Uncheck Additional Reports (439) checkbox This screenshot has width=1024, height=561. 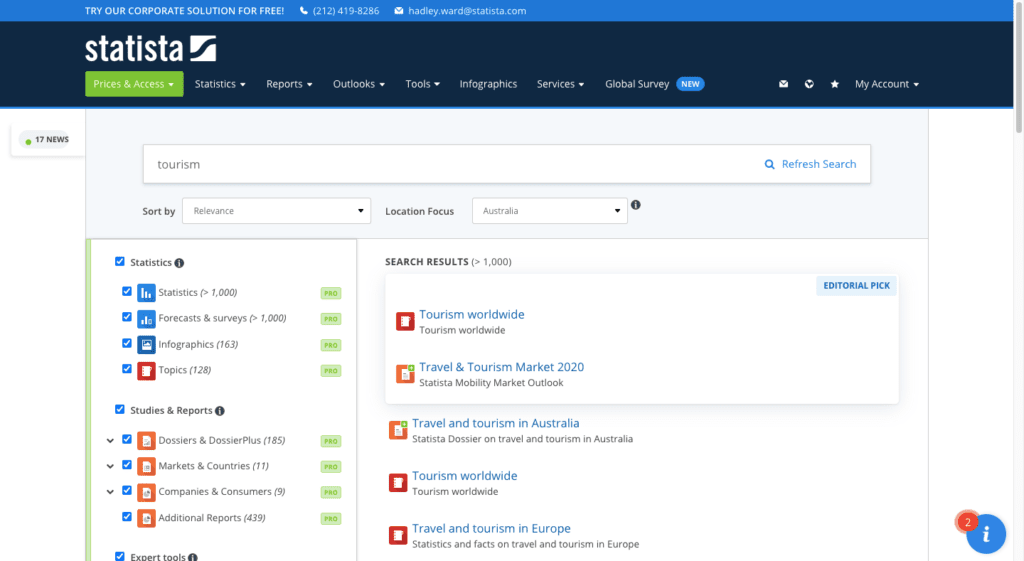127,517
